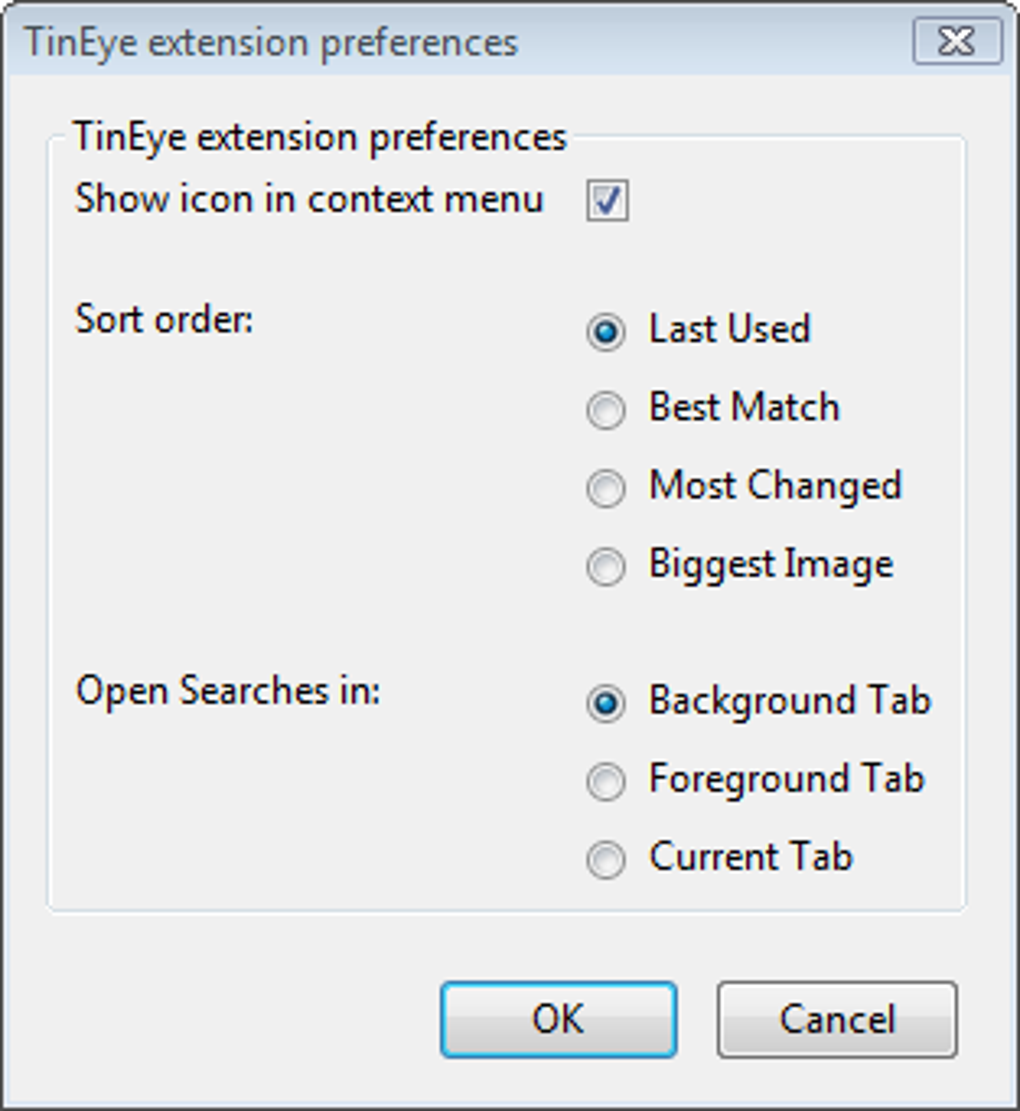Image resolution: width=1020 pixels, height=1111 pixels.
Task: Keep Last Used selected as sort order
Action: tap(605, 329)
